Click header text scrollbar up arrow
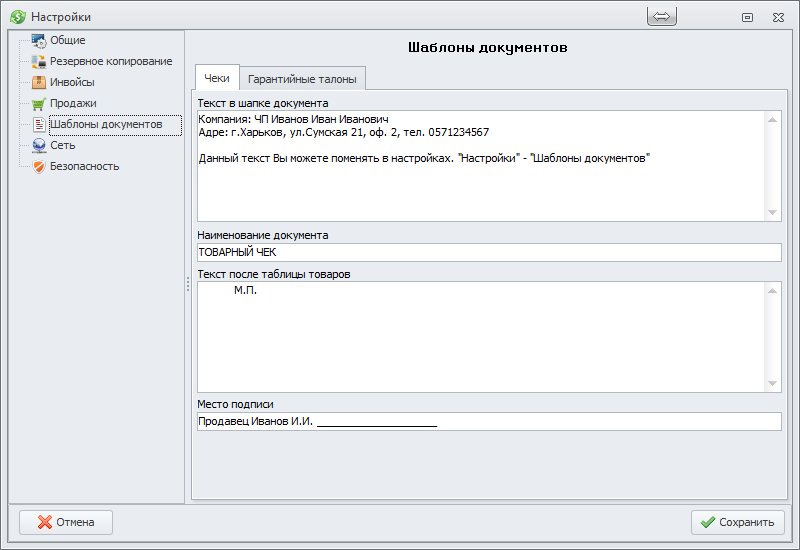The width and height of the screenshot is (800, 550). click(773, 119)
